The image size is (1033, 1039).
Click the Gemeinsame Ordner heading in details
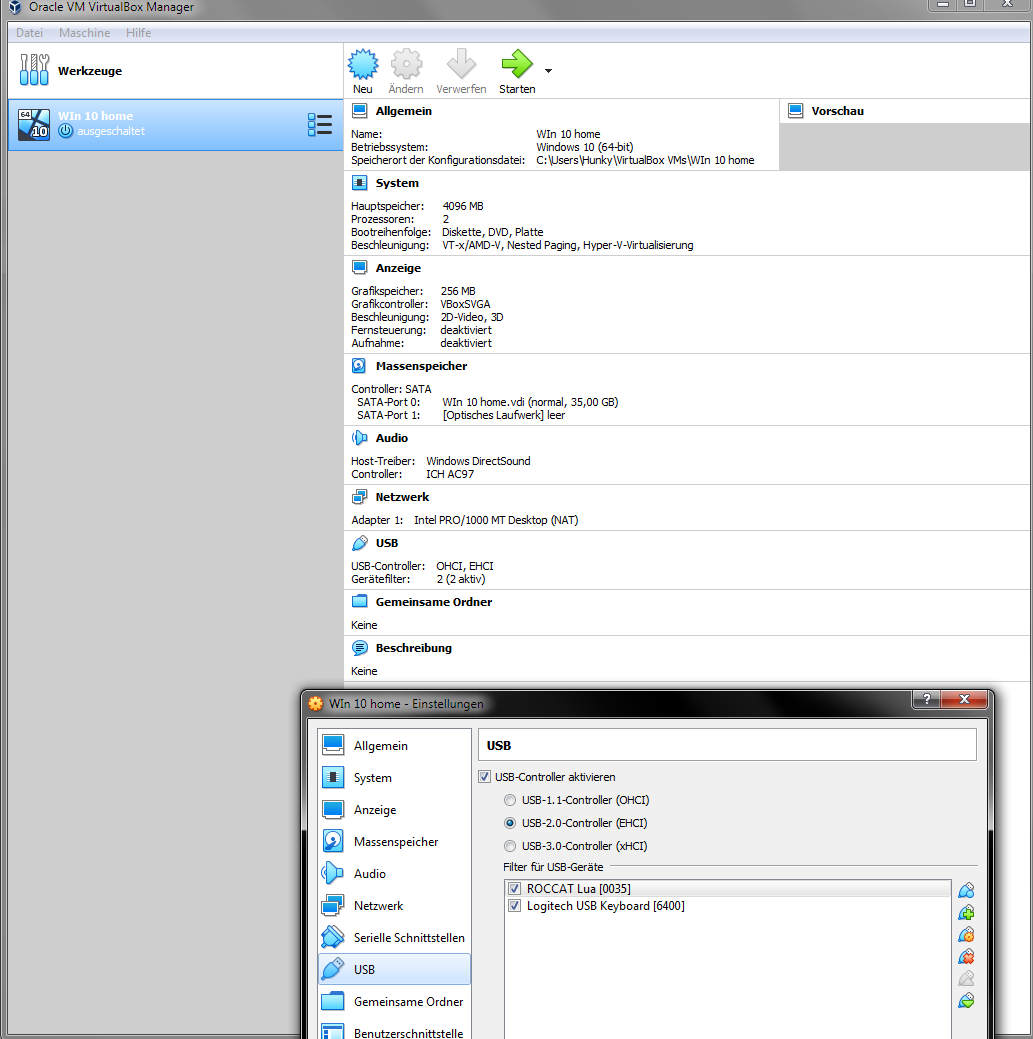point(434,602)
